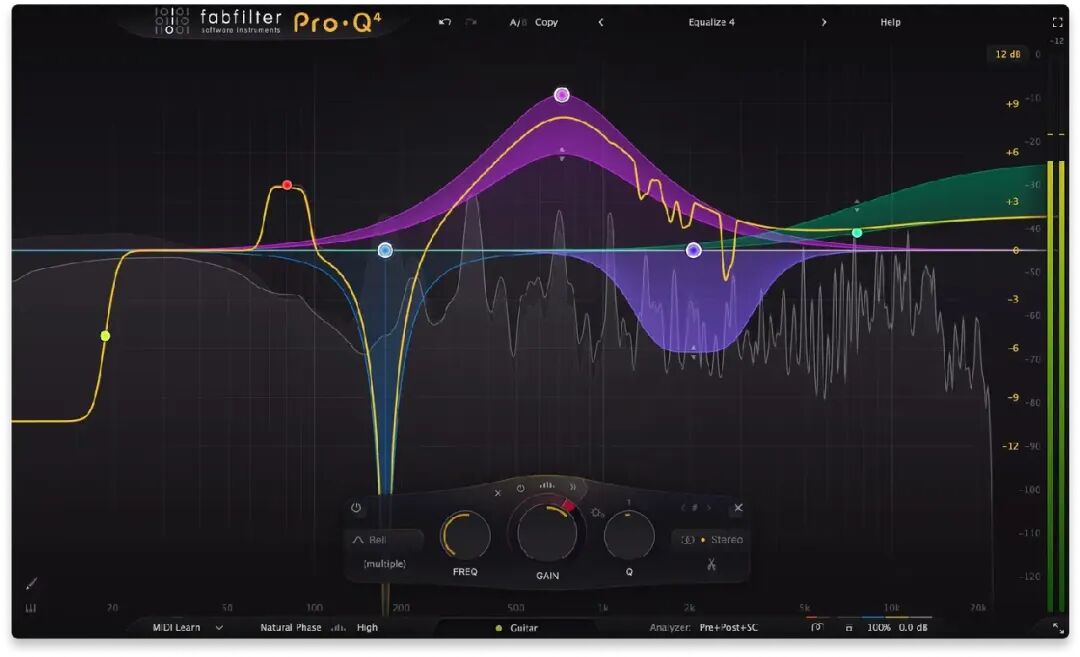Load the next preset arrow
Image resolution: width=1080 pixels, height=657 pixels.
[824, 22]
